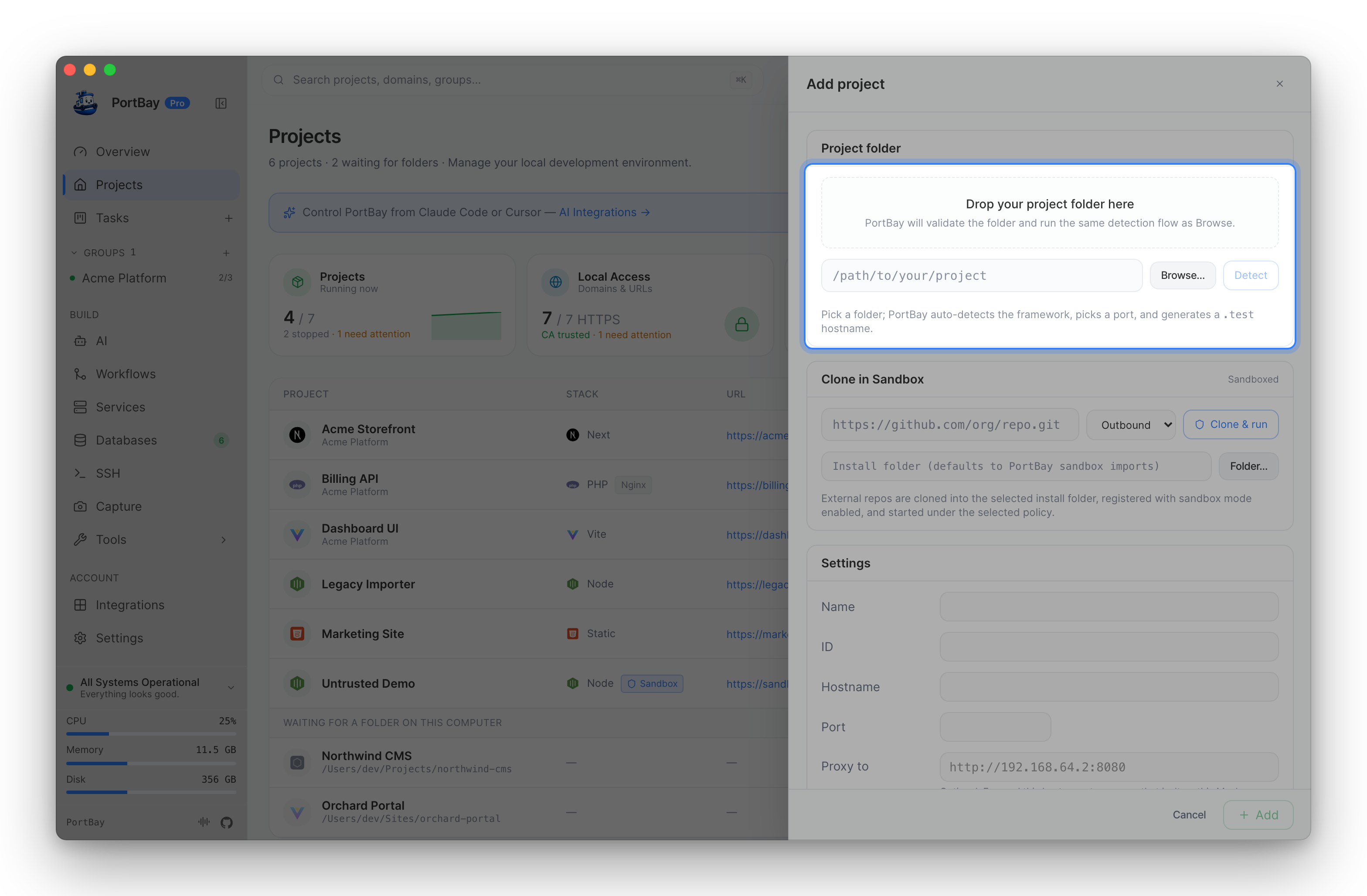This screenshot has width=1367, height=896.
Task: Click the Memory usage bar
Action: (151, 764)
